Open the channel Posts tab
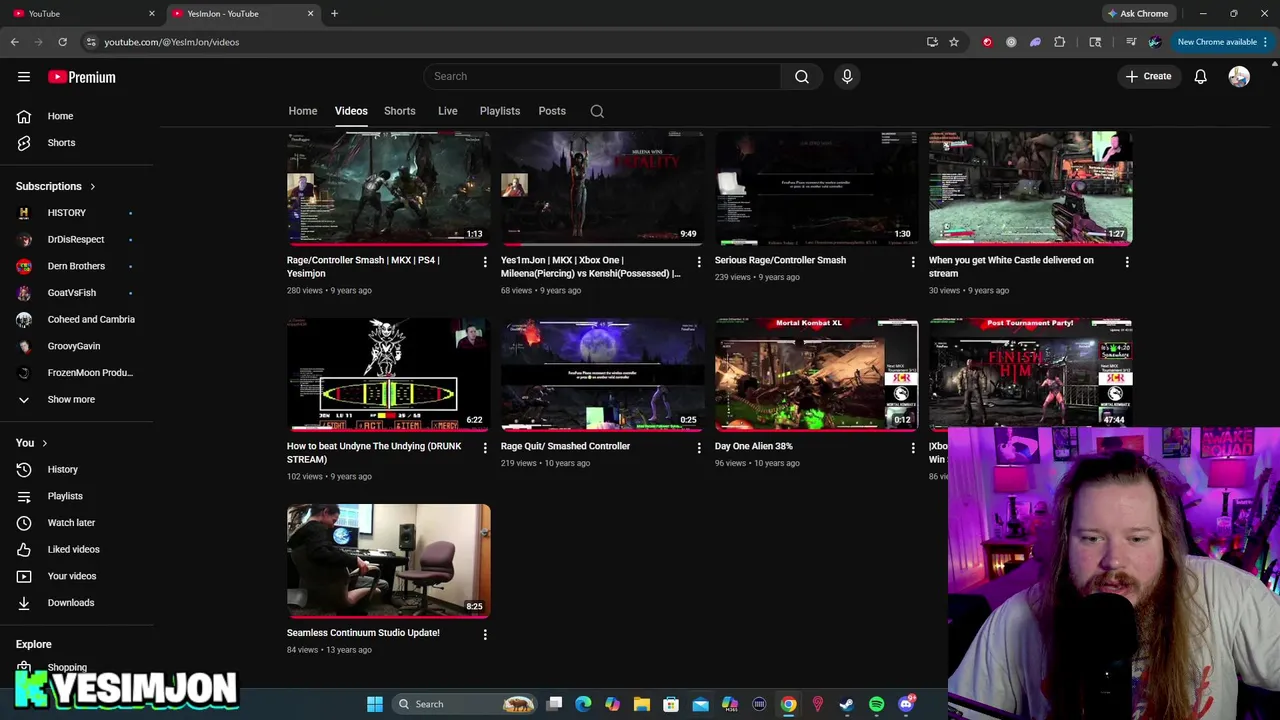 (552, 111)
